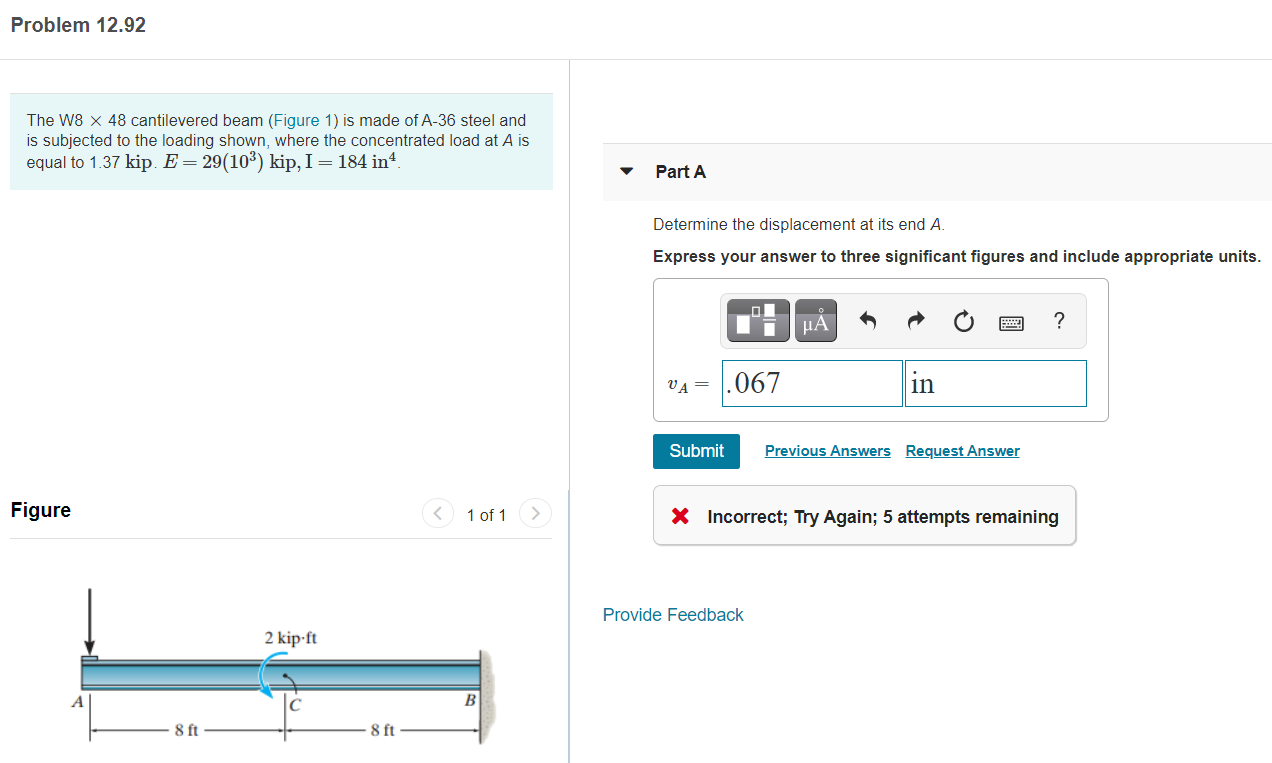Screen dimensions: 1272x763
Task: Submit the displacement answer
Action: [x=696, y=451]
